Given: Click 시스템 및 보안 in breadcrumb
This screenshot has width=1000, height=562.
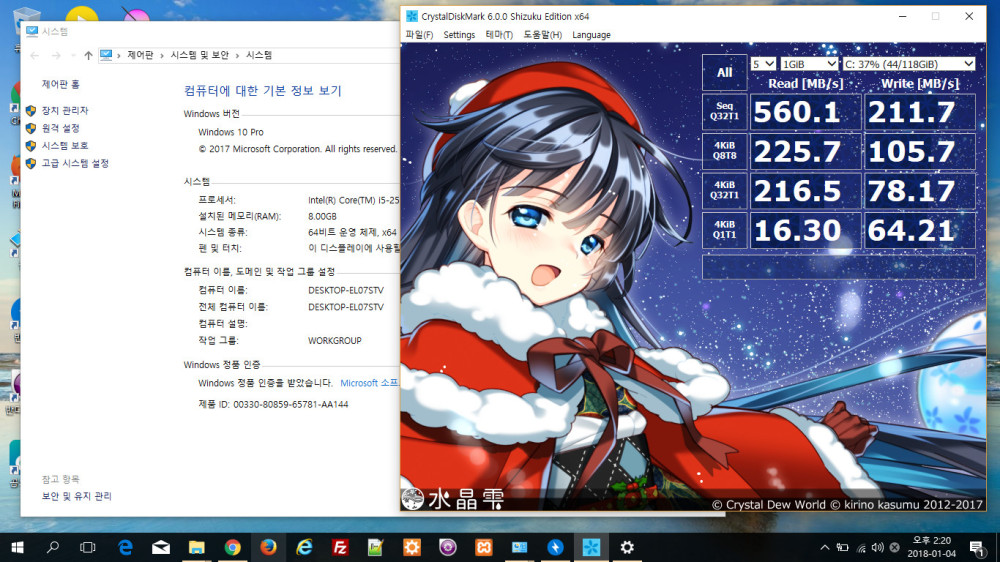Looking at the screenshot, I should tap(199, 55).
